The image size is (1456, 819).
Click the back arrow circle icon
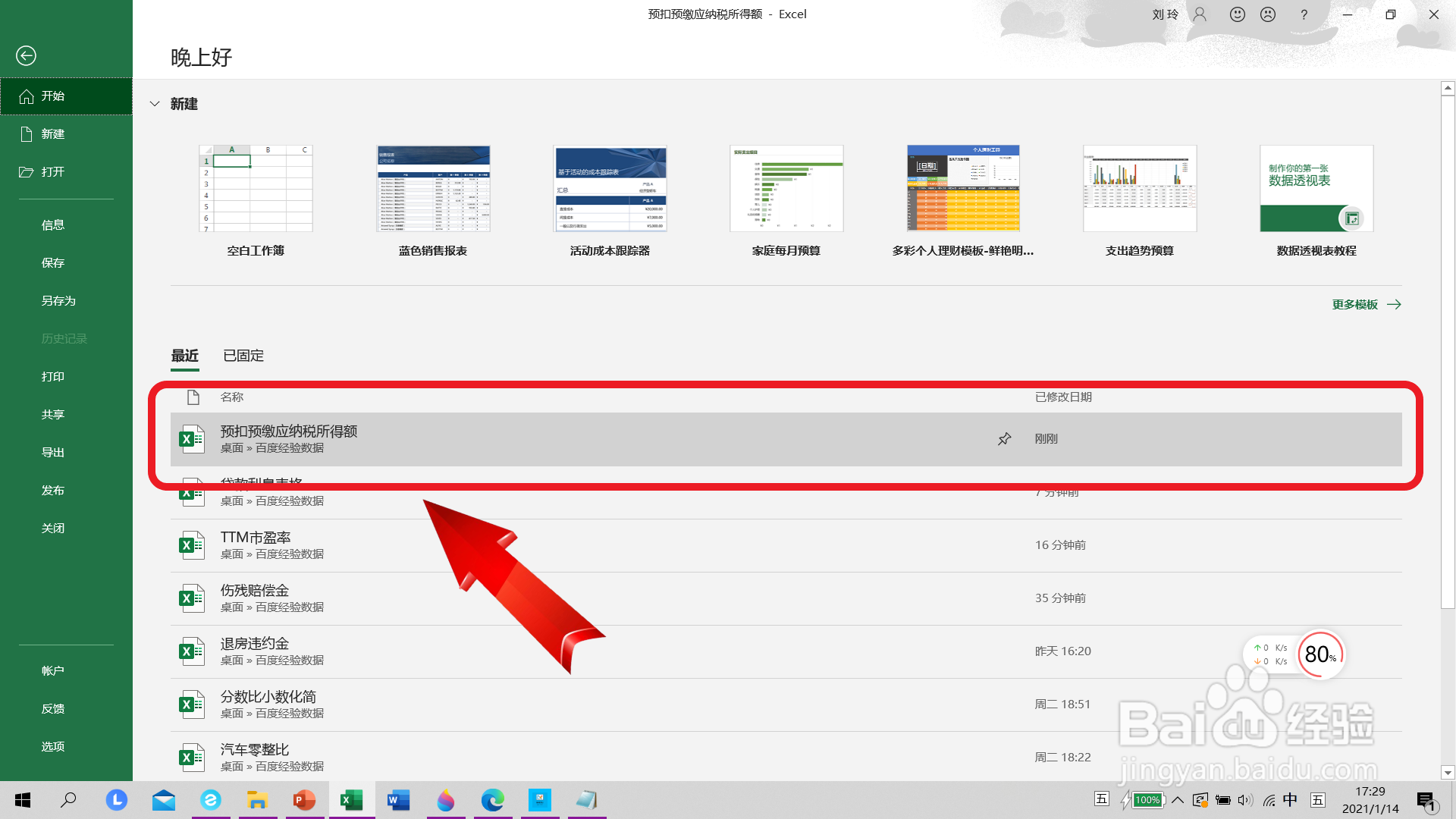tap(26, 55)
